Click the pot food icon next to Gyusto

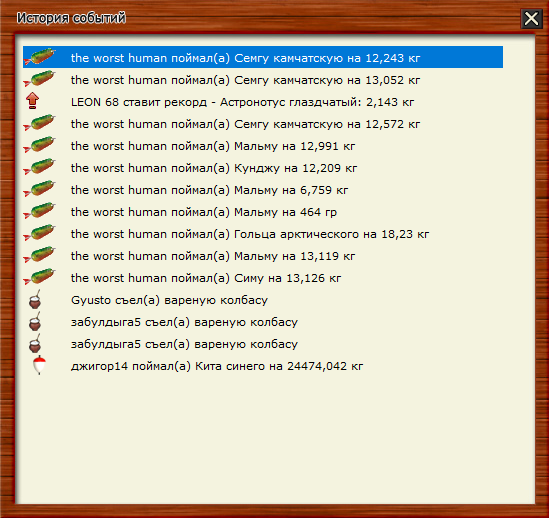click(x=35, y=299)
